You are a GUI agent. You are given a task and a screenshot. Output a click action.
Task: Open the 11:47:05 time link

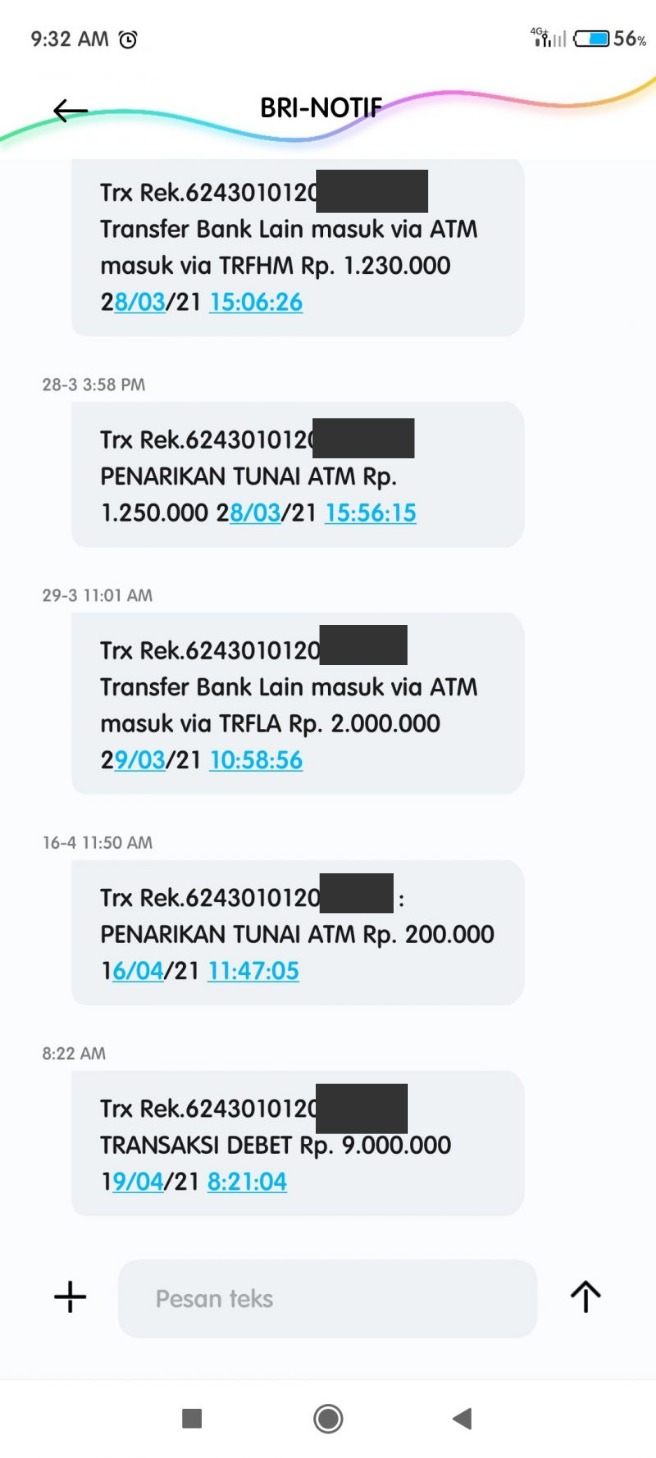pyautogui.click(x=253, y=971)
